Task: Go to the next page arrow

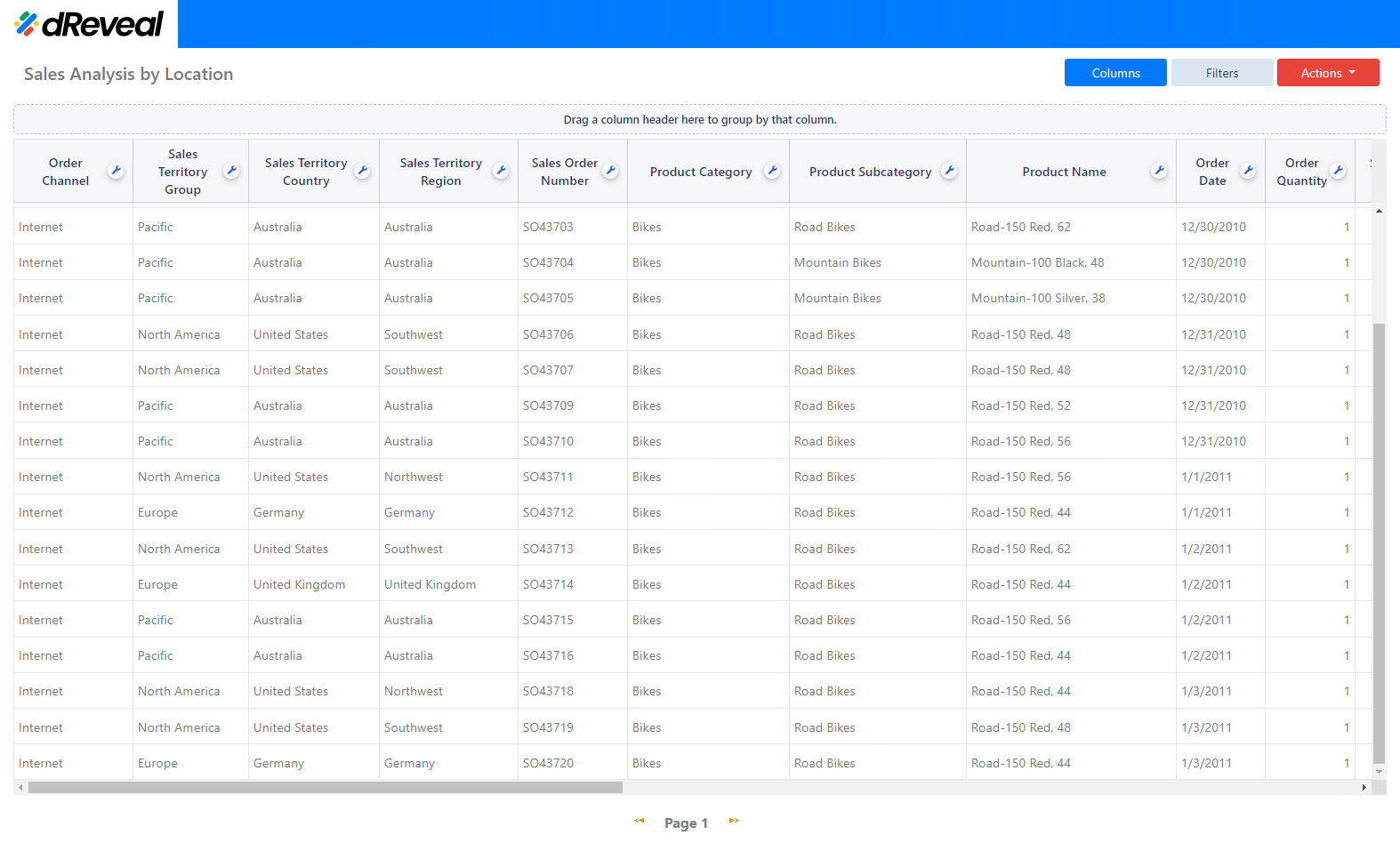Action: [x=734, y=821]
